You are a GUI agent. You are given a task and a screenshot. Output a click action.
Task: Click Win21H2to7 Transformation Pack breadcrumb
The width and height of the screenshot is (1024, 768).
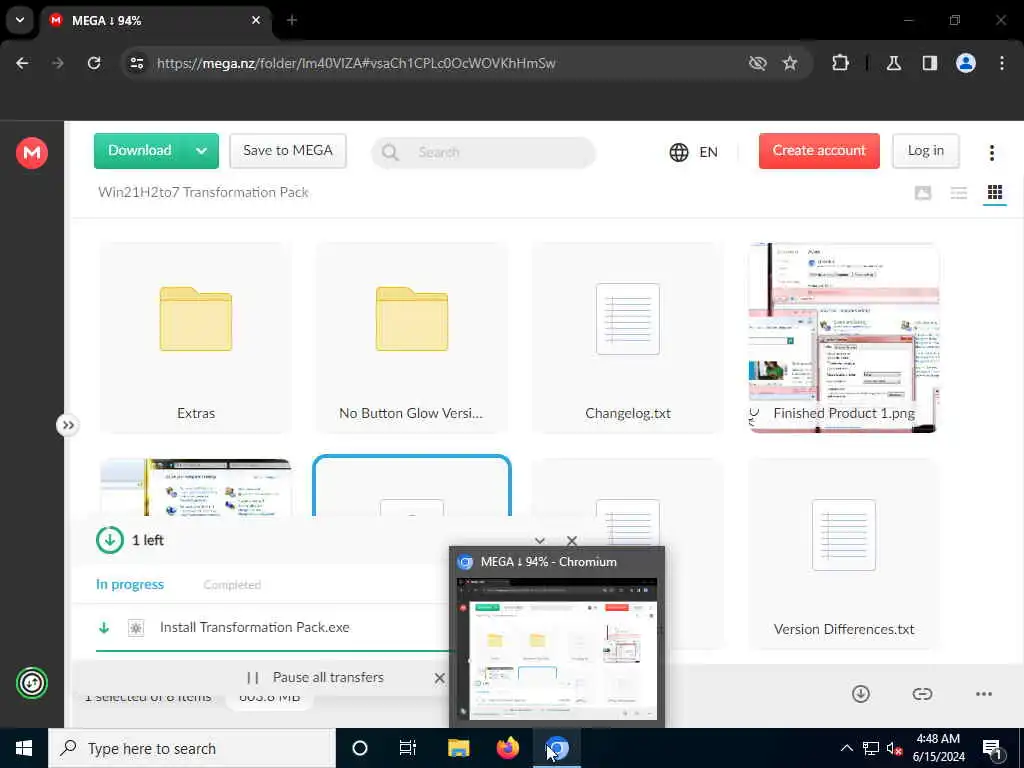tap(203, 192)
